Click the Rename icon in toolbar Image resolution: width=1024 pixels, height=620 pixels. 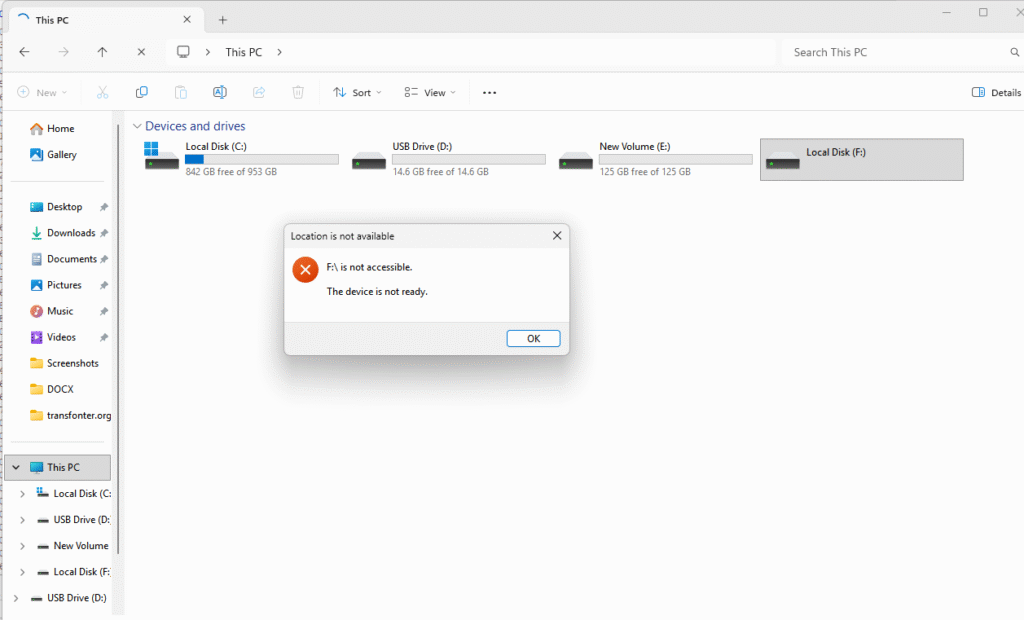(219, 92)
